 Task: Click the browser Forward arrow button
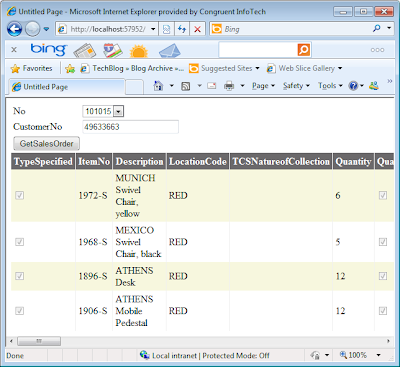[32, 29]
